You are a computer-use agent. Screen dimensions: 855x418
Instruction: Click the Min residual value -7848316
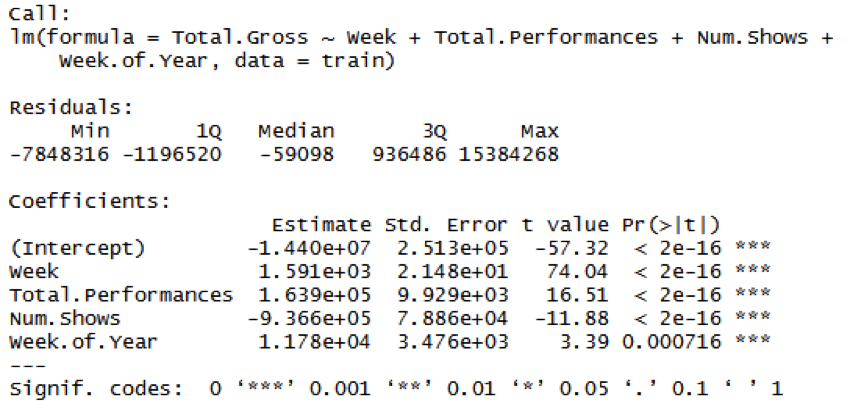click(59, 154)
